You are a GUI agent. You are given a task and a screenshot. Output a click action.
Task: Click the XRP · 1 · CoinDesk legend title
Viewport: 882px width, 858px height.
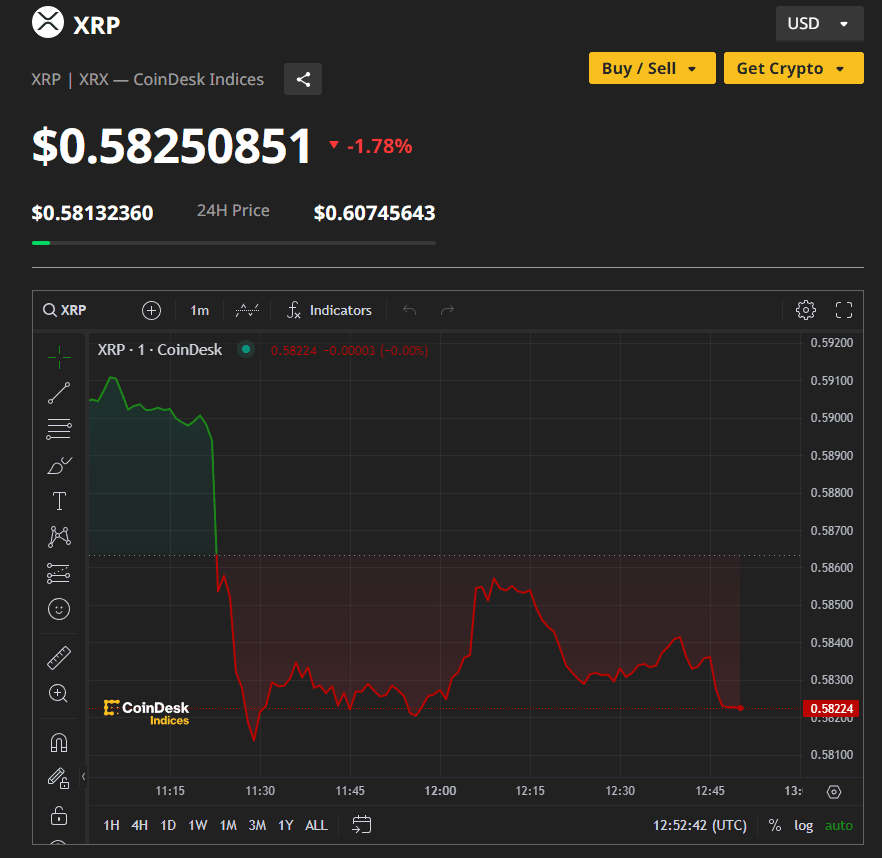pyautogui.click(x=160, y=350)
